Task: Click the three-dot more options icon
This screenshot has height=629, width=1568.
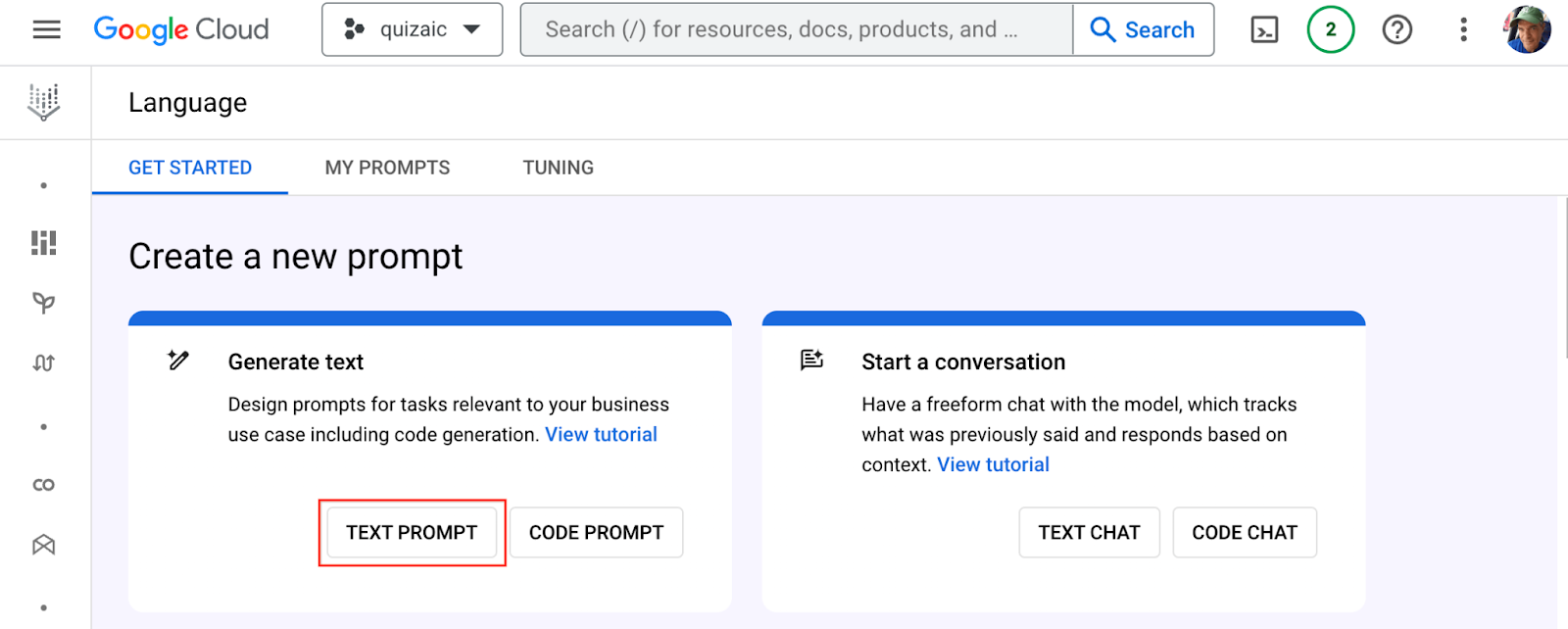Action: pyautogui.click(x=1463, y=30)
